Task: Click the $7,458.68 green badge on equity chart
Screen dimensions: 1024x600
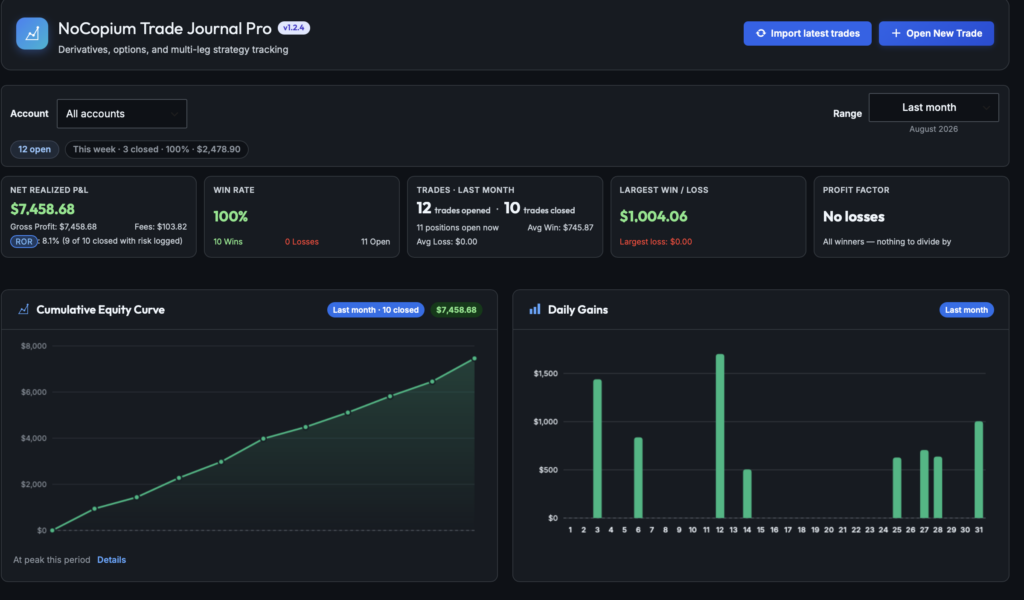Action: [456, 309]
